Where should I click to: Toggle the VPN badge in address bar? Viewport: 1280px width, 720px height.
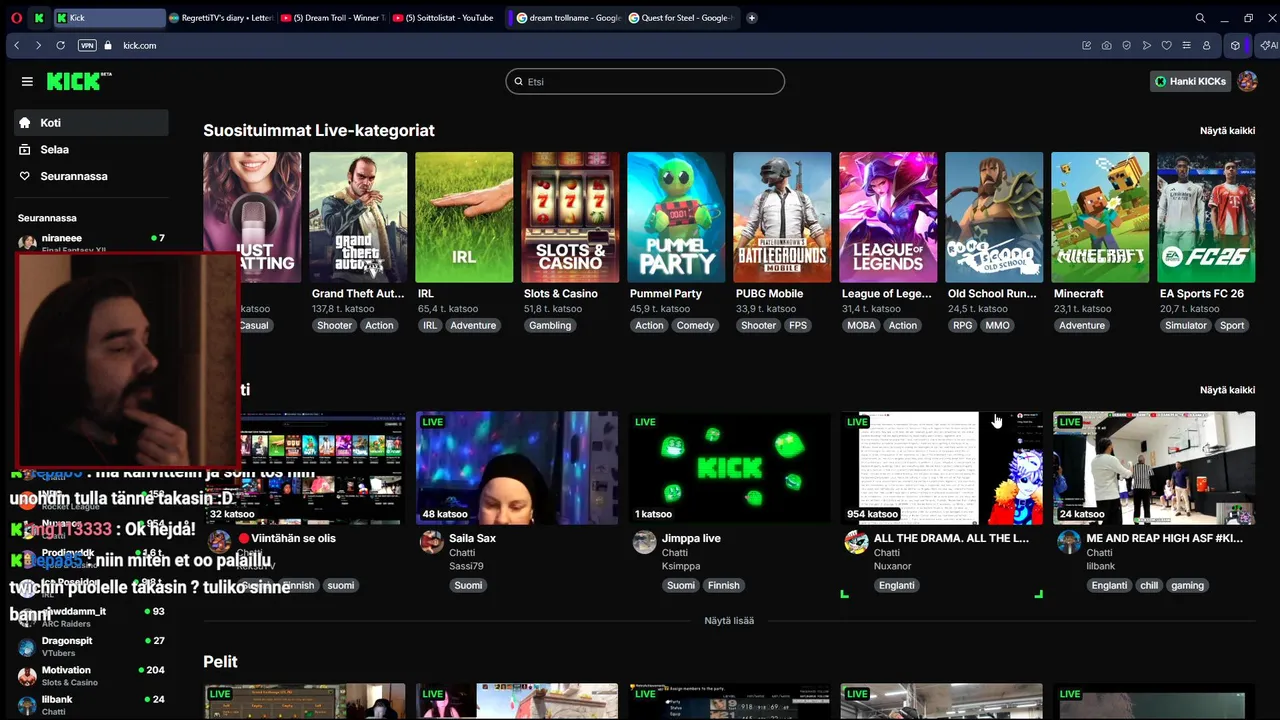click(x=87, y=45)
